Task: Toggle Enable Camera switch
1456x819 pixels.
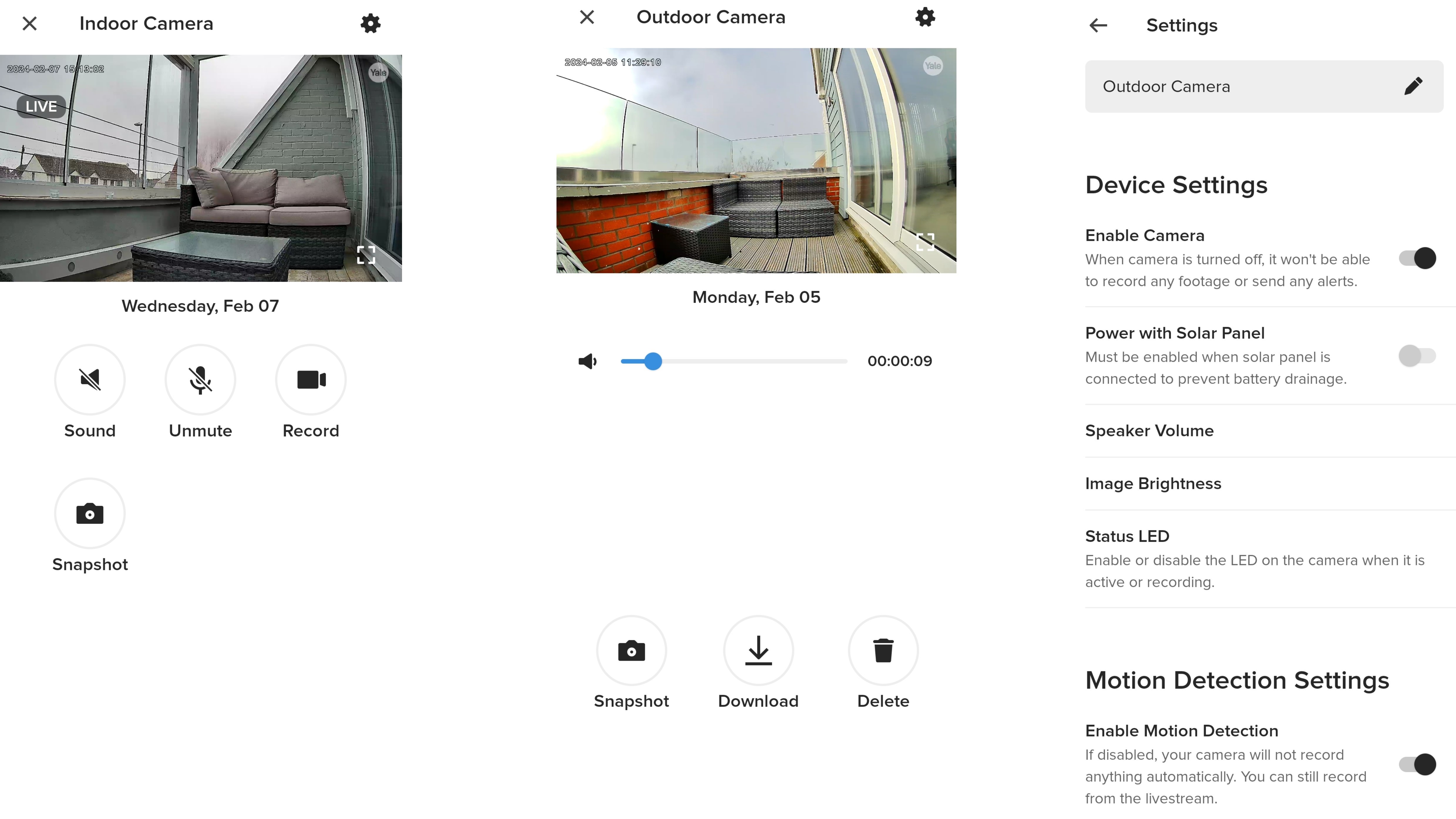Action: coord(1417,258)
